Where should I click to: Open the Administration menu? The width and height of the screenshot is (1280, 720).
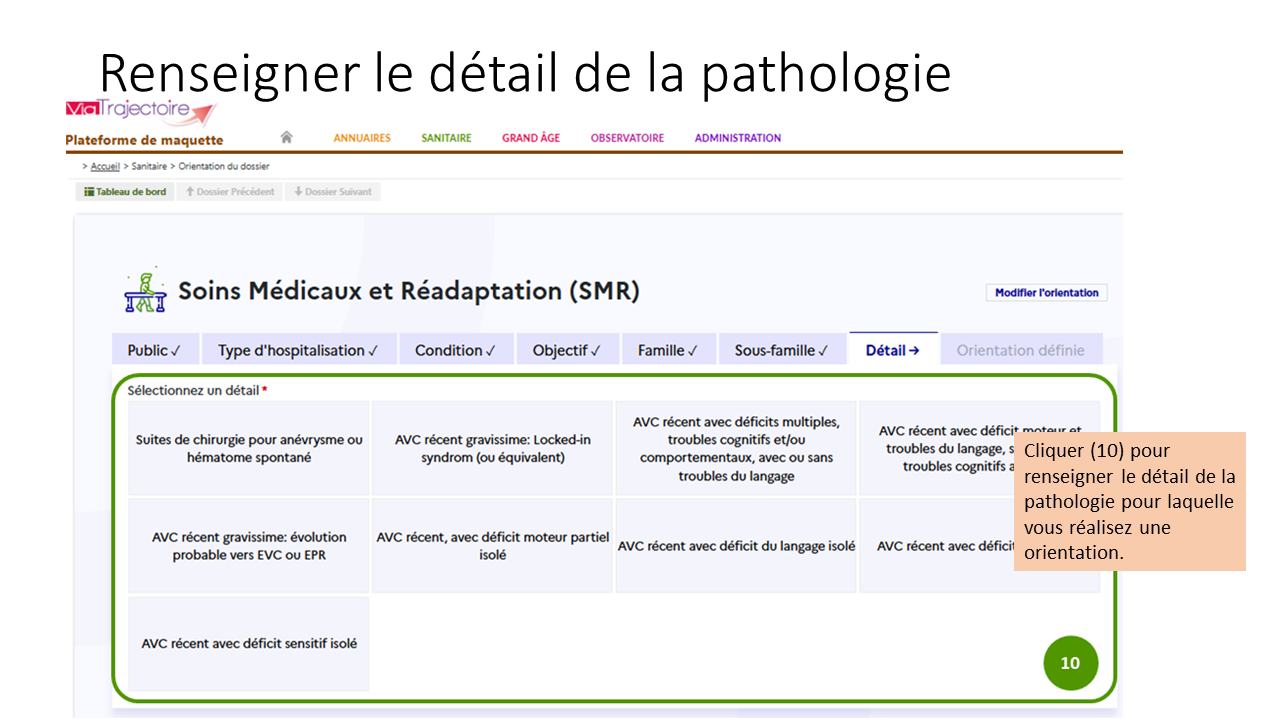click(738, 138)
